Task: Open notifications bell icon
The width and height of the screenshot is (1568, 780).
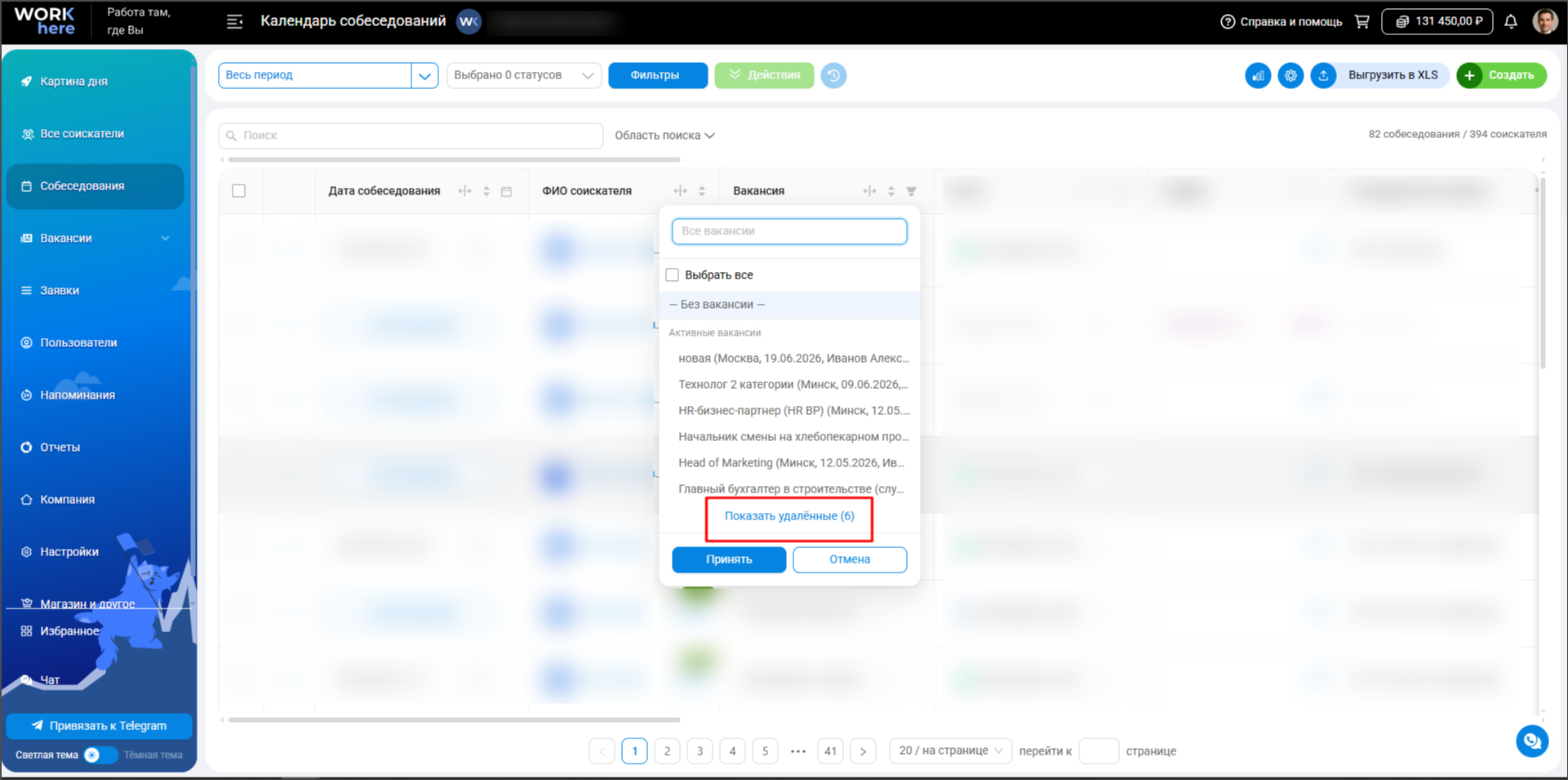Action: point(1511,21)
